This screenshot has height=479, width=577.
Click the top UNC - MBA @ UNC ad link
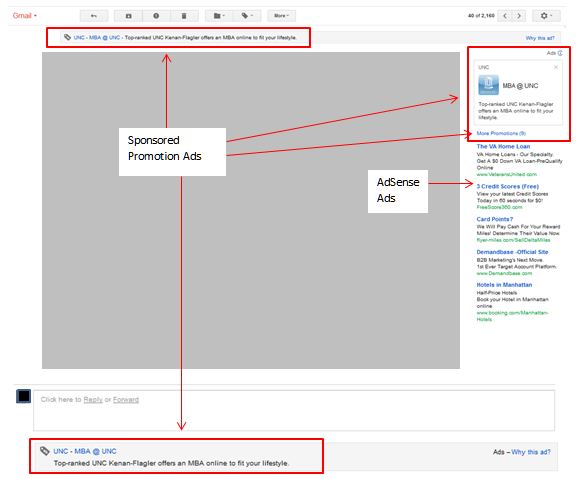click(97, 38)
